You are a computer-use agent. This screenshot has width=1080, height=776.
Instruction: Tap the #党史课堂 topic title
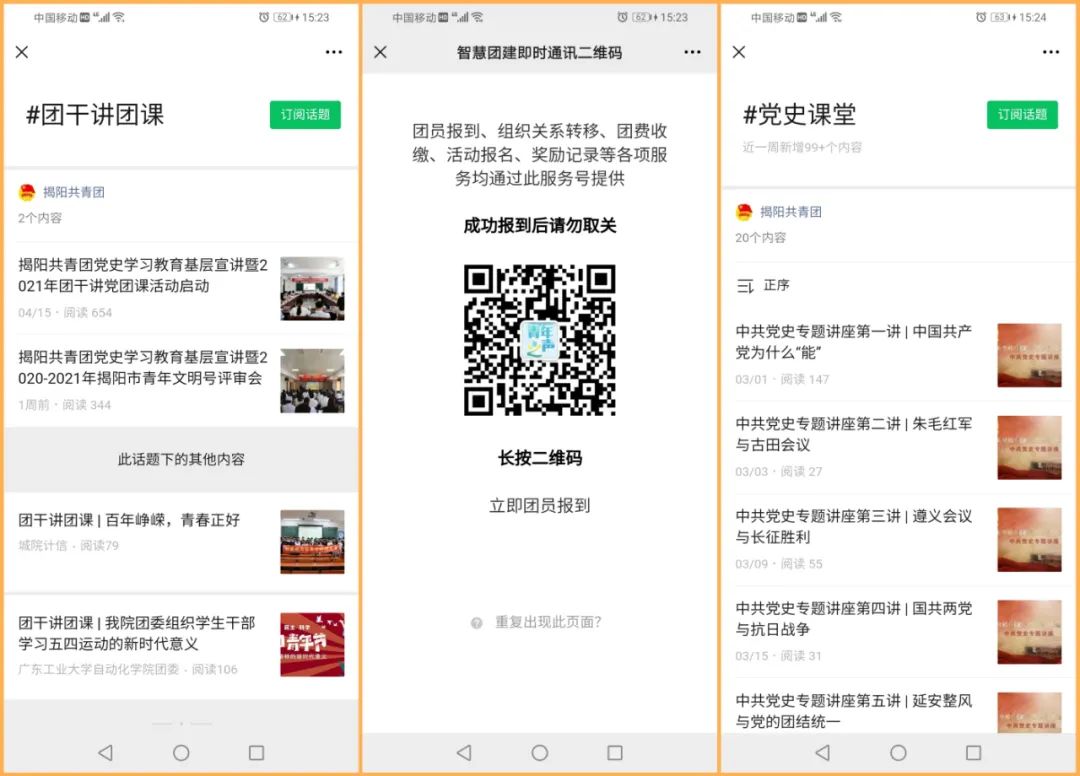pos(799,114)
